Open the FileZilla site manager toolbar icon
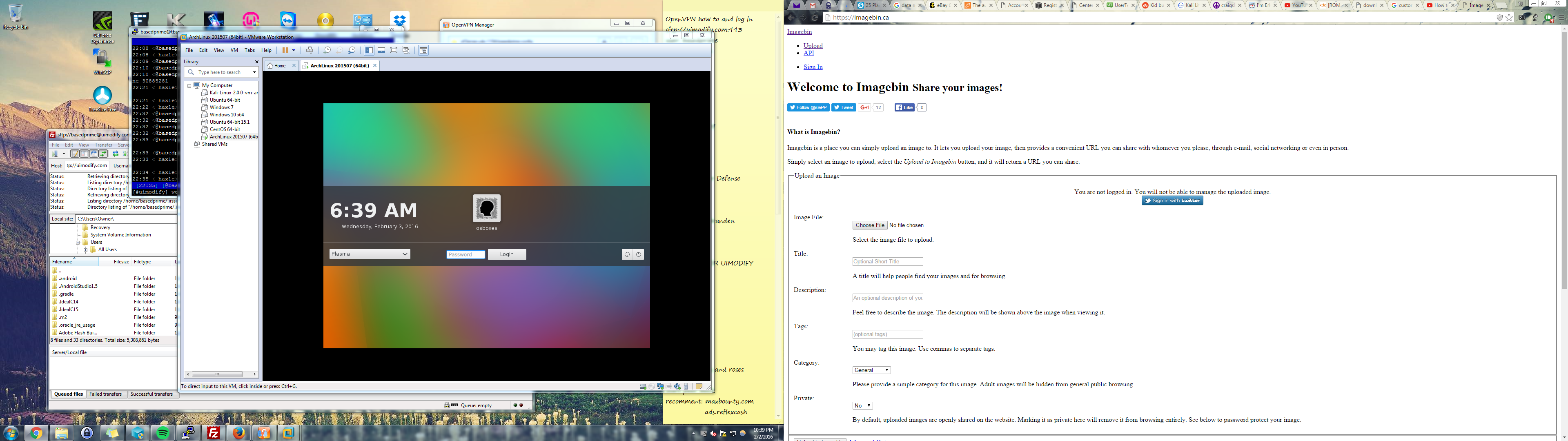Viewport: 1568px width, 441px height. coord(56,154)
